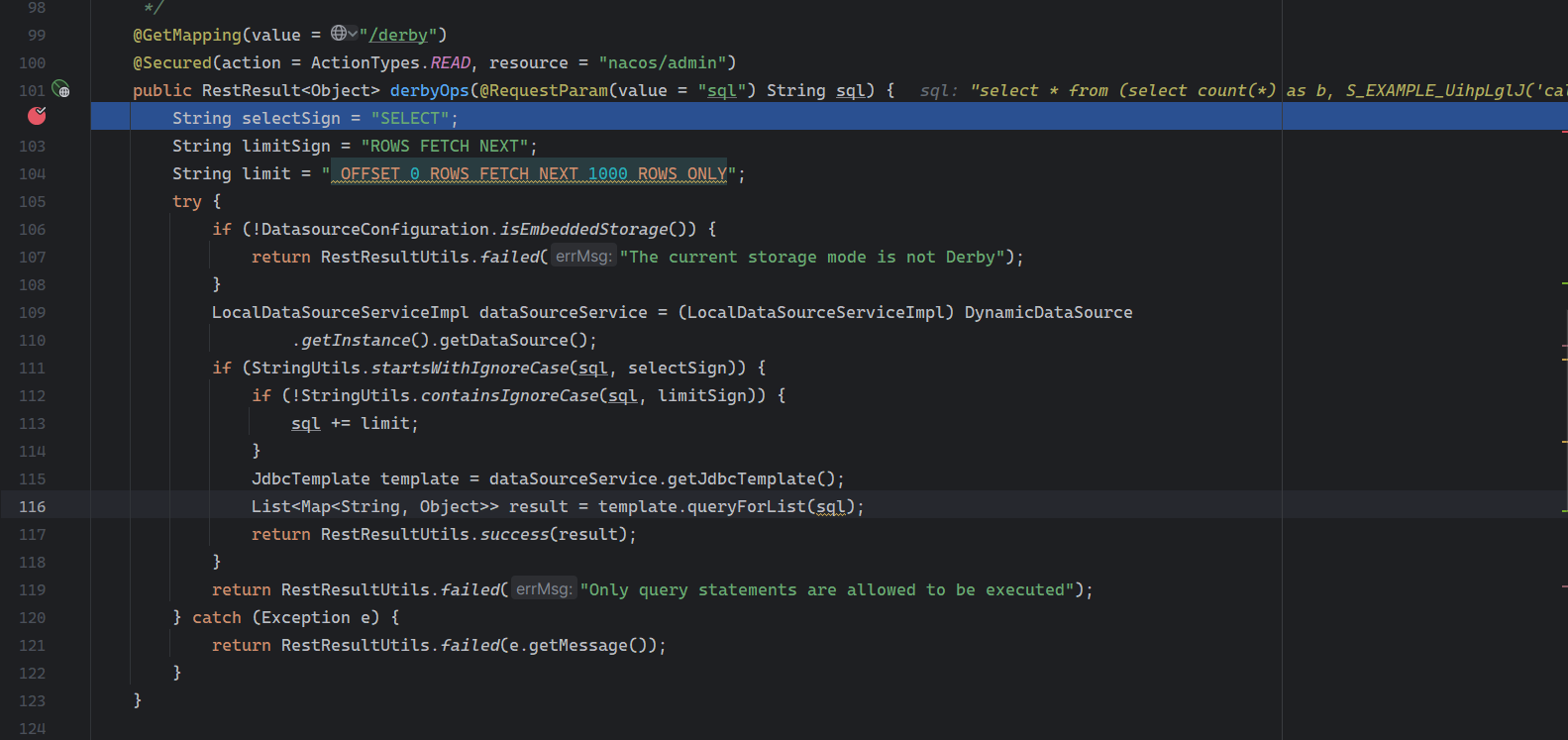The width and height of the screenshot is (1568, 740).
Task: Click line number 124 in the gutter
Action: pyautogui.click(x=32, y=728)
